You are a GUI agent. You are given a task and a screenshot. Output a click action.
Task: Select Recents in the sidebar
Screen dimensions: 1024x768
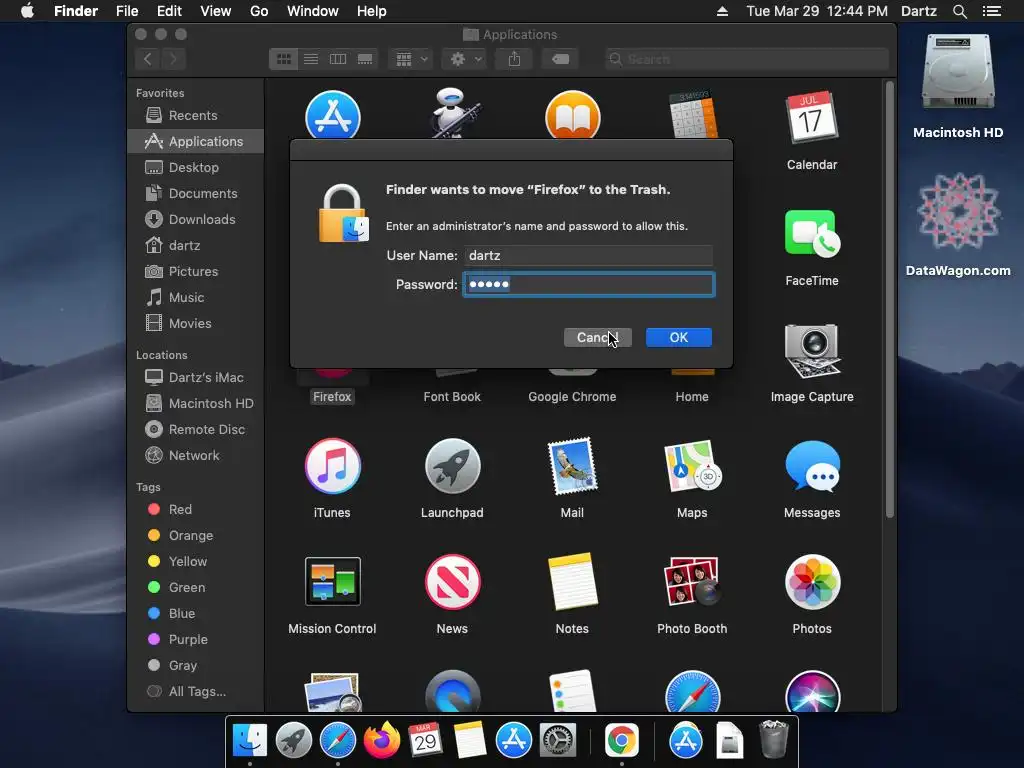click(196, 116)
